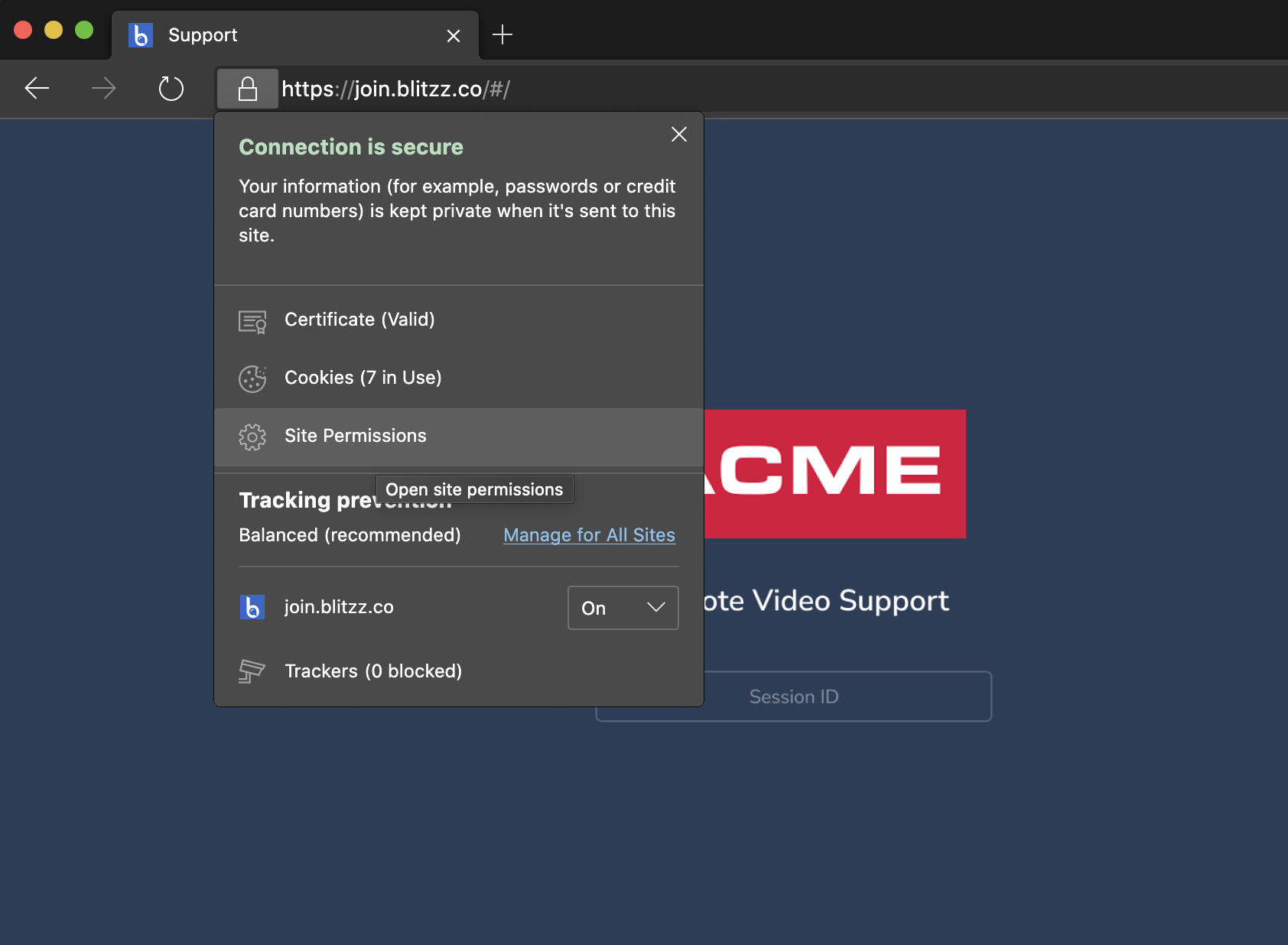Click the cookie icon
1288x945 pixels.
coord(252,378)
